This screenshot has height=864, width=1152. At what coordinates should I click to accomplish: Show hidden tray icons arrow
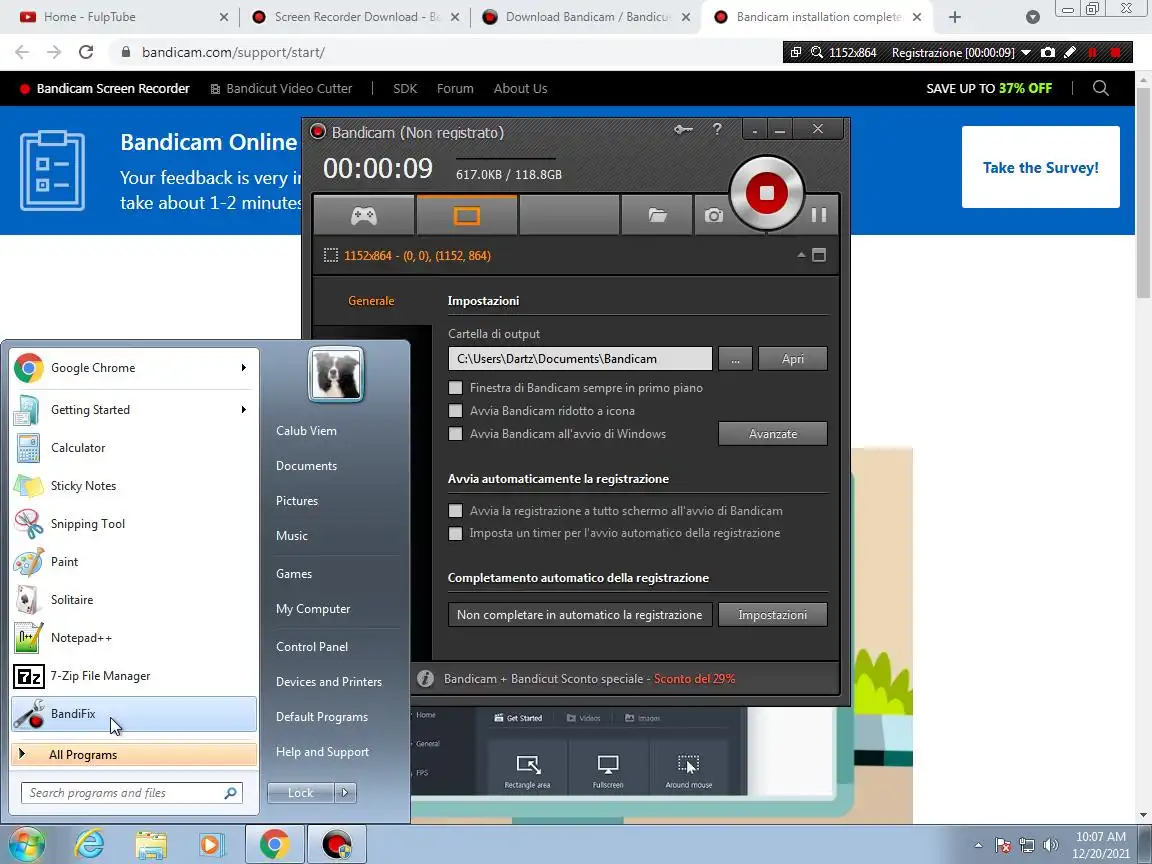click(x=978, y=845)
